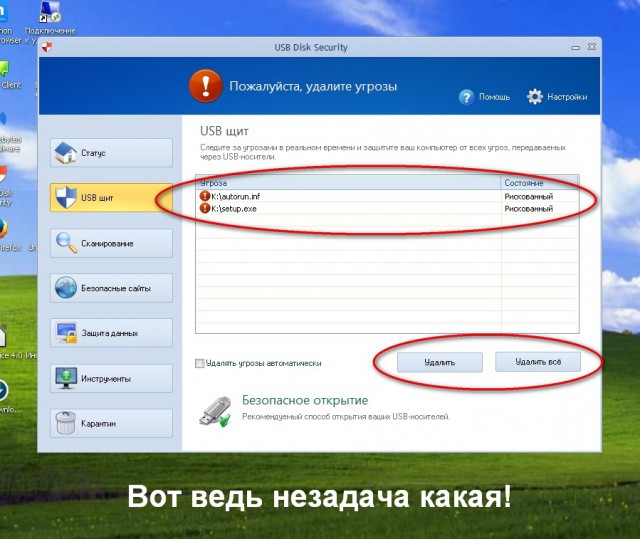Select the K:\autorun.inf threat row
The width and height of the screenshot is (640, 539).
[x=387, y=196]
